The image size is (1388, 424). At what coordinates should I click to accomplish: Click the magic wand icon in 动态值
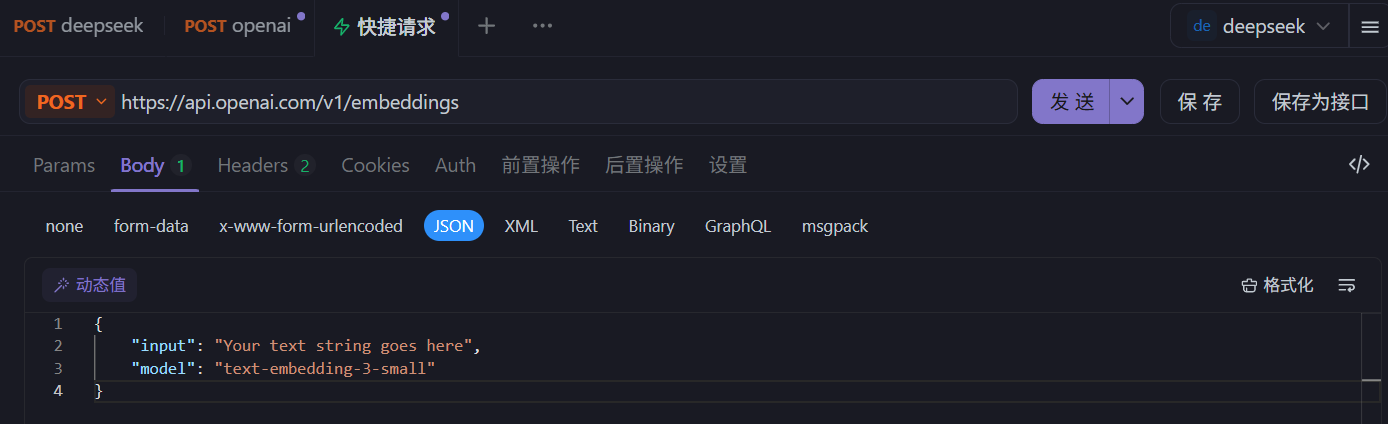pyautogui.click(x=62, y=285)
